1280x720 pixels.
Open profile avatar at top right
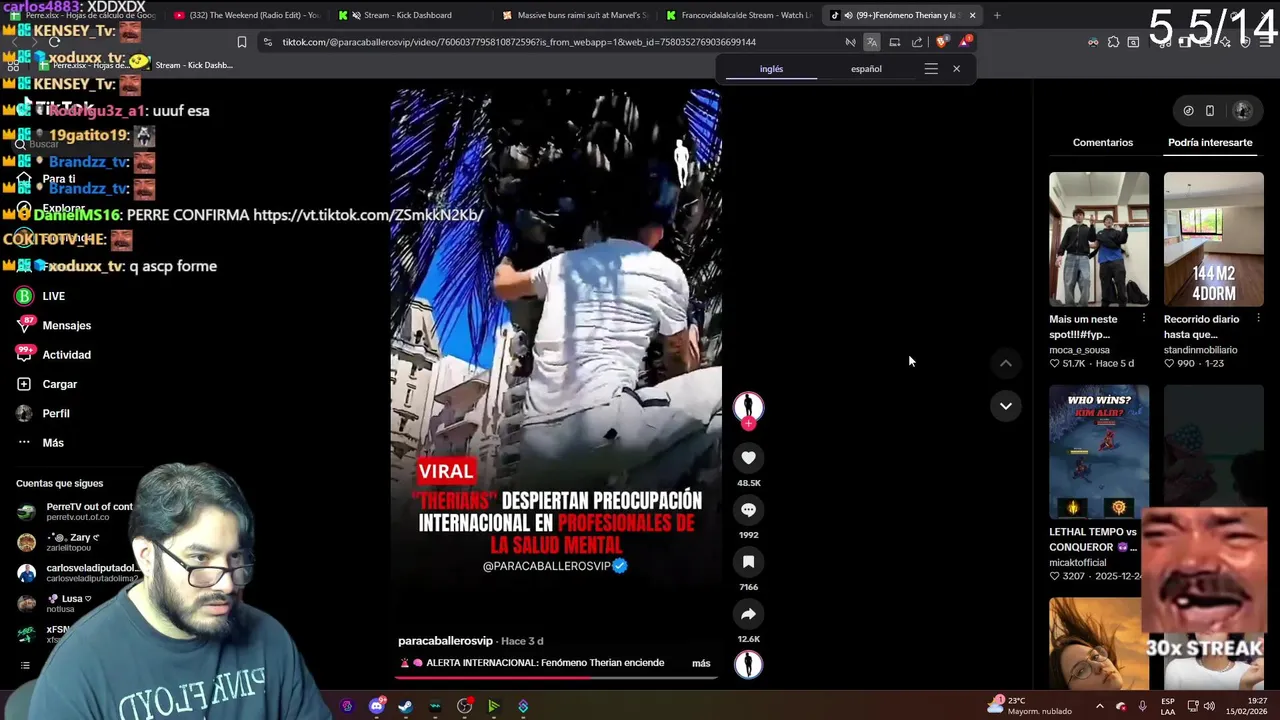click(x=1243, y=111)
